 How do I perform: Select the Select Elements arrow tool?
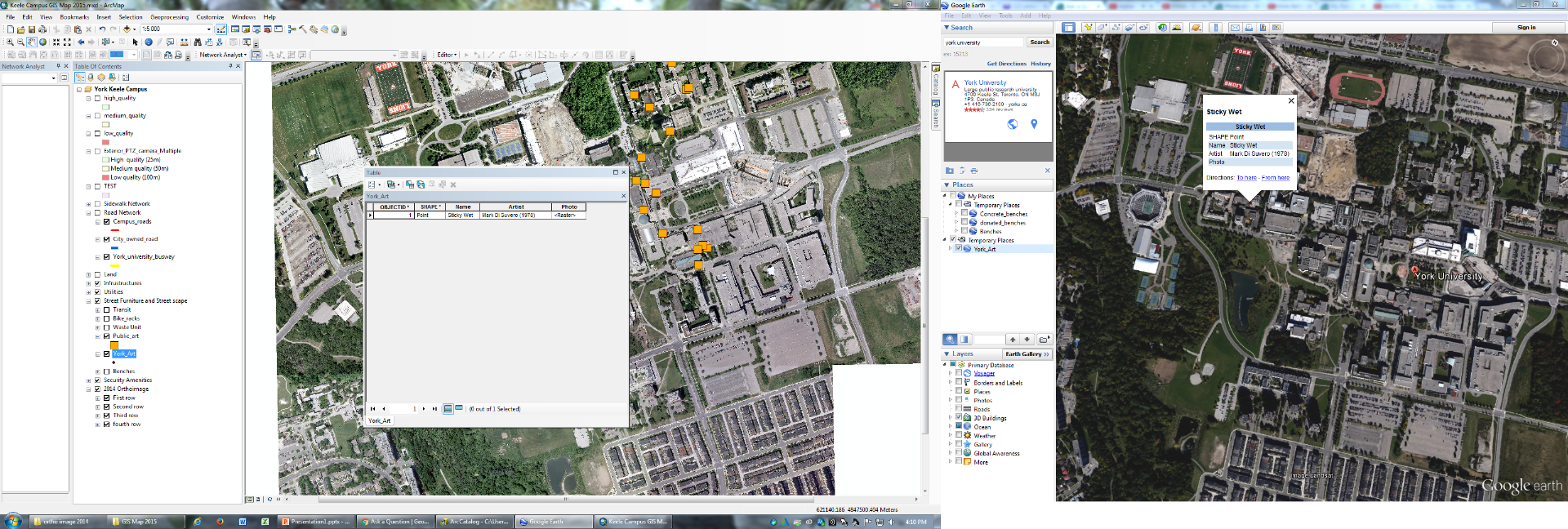pyautogui.click(x=135, y=42)
